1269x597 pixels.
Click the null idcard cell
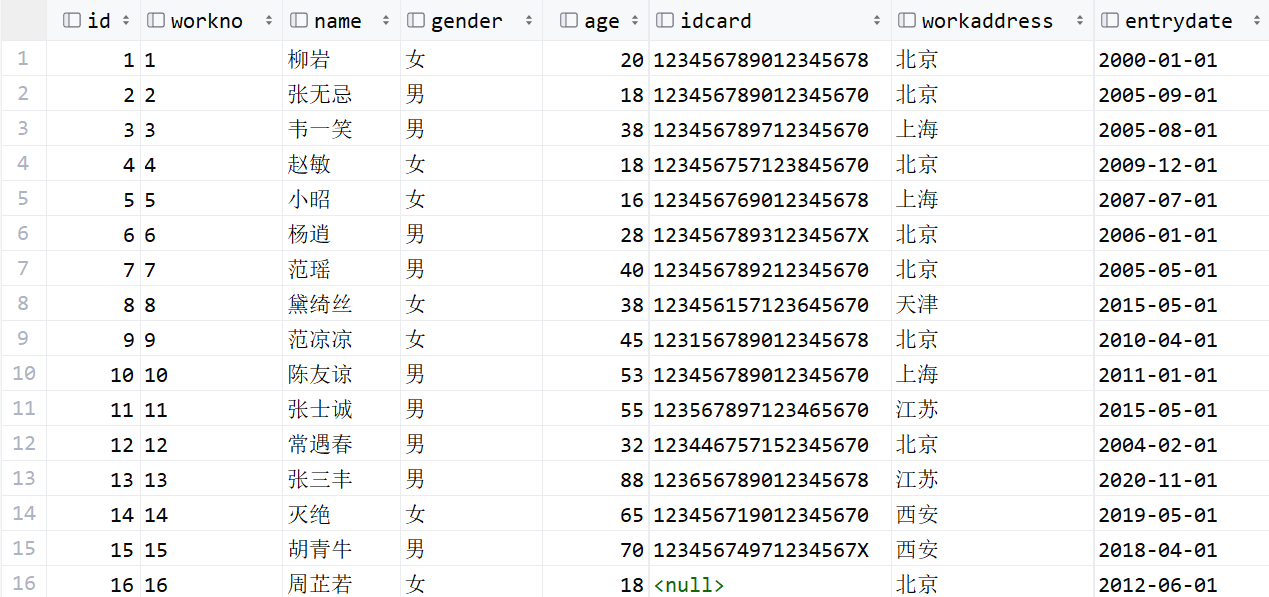689,584
